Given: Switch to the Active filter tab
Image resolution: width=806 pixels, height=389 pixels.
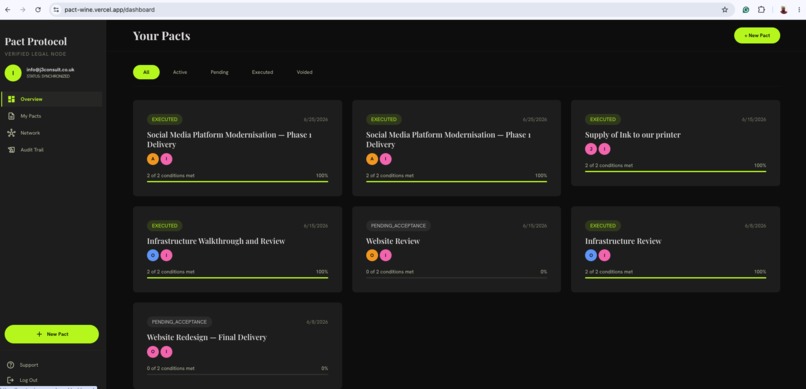Looking at the screenshot, I should coord(180,72).
